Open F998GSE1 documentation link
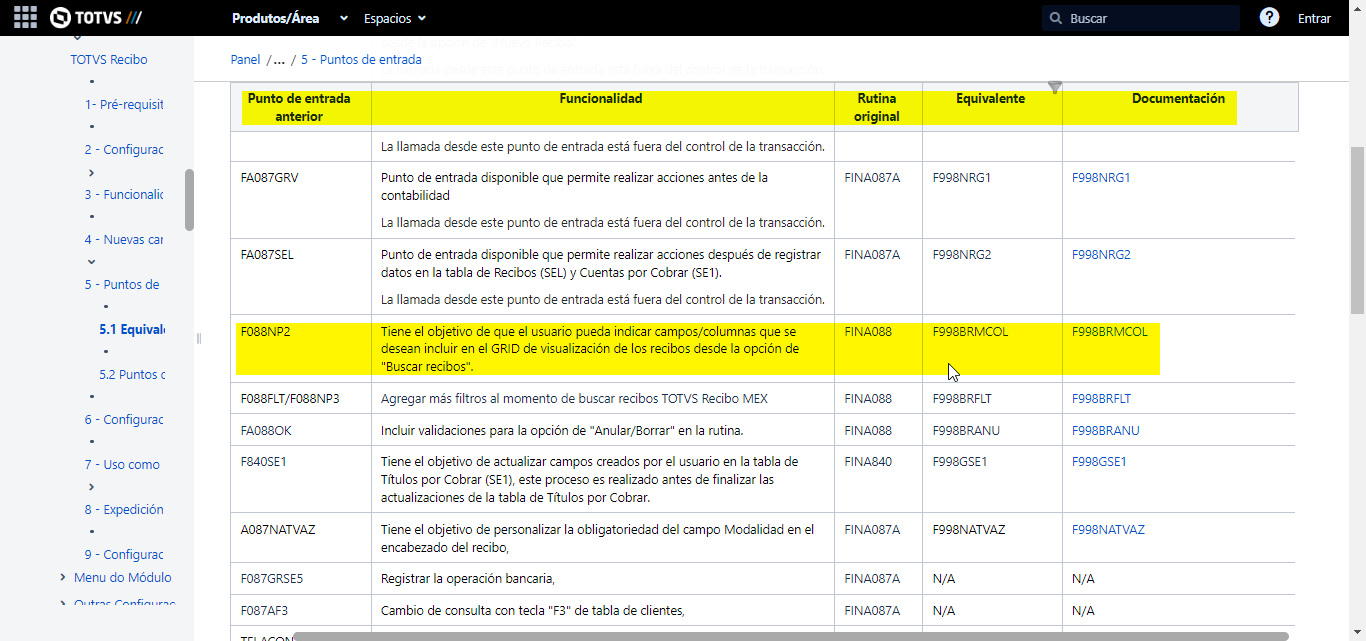1366x641 pixels. (1099, 462)
